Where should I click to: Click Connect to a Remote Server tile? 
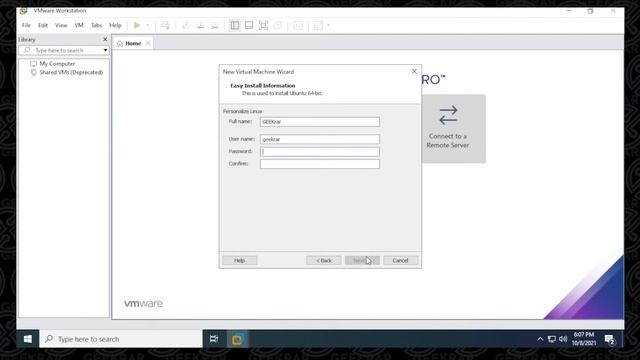(x=453, y=129)
